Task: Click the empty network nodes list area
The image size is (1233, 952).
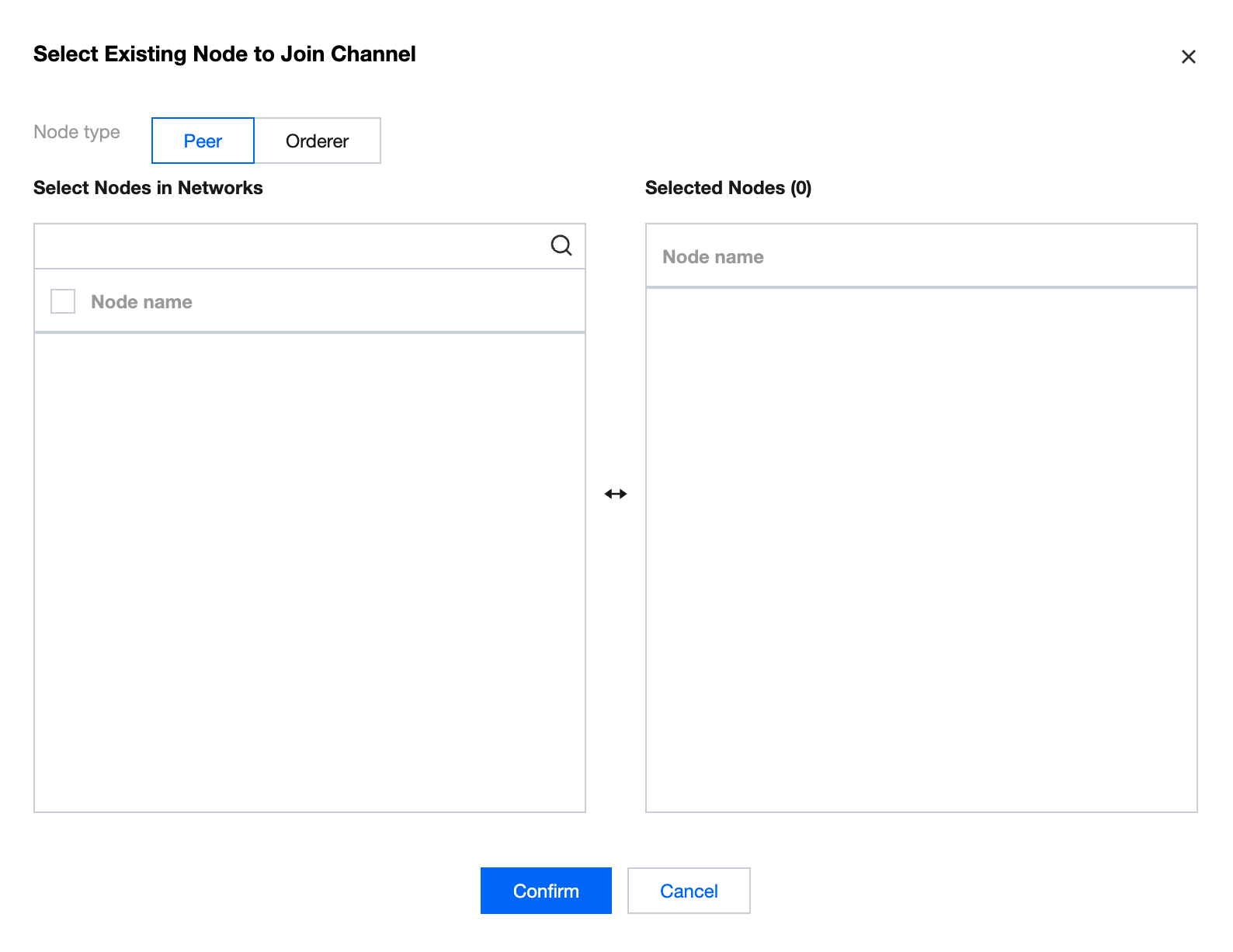Action: click(x=309, y=572)
